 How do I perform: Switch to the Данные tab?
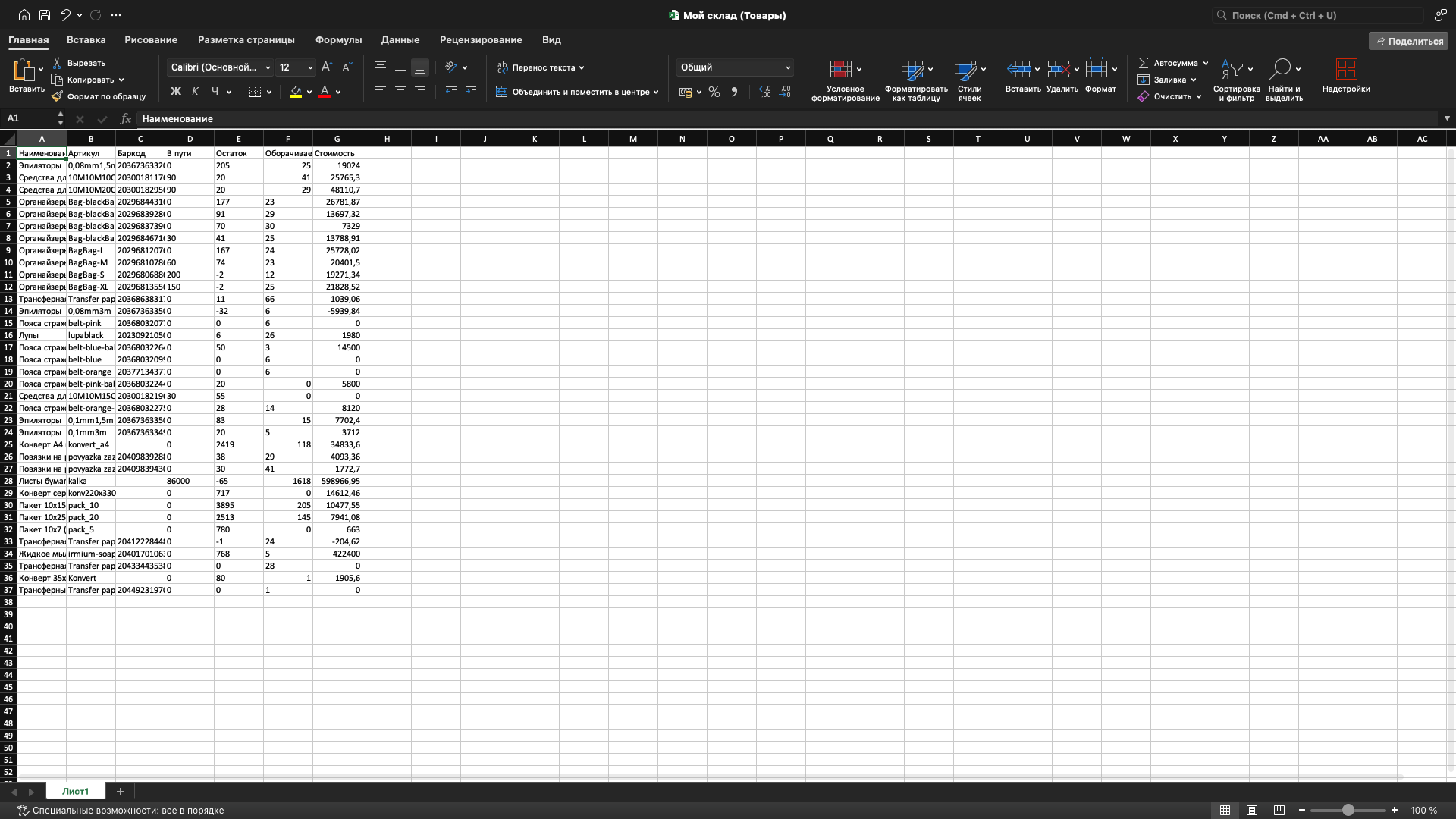tap(400, 39)
